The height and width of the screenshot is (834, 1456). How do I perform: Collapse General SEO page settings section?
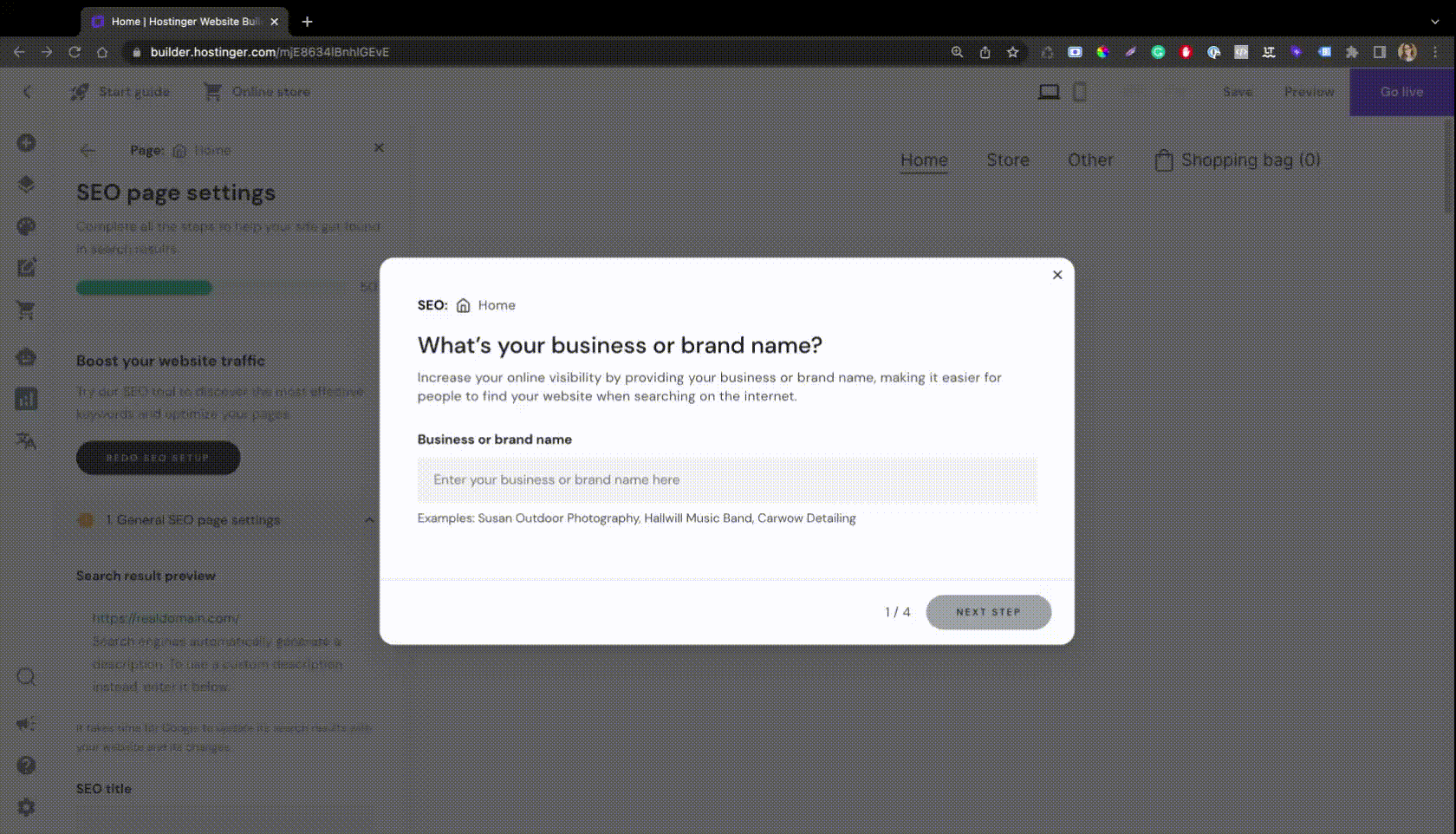pyautogui.click(x=369, y=520)
